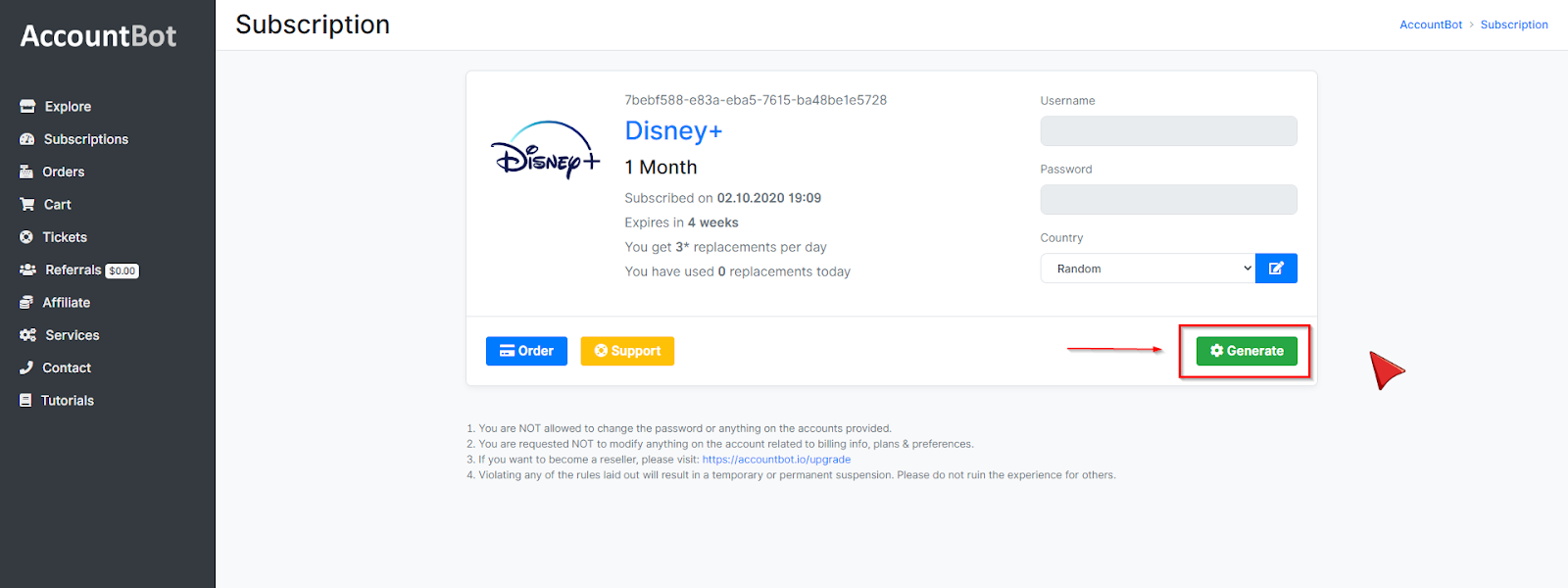
Task: Click the Tutorials book icon
Action: (25, 400)
